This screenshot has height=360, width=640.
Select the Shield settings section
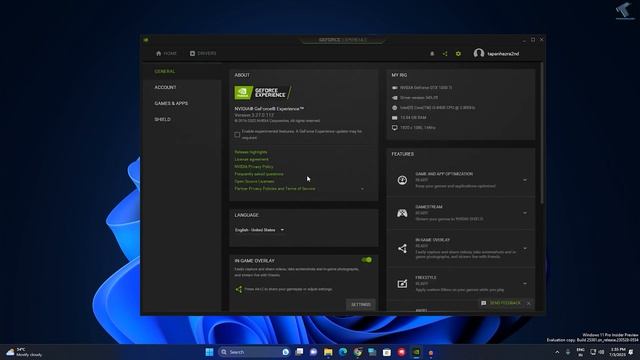point(162,119)
